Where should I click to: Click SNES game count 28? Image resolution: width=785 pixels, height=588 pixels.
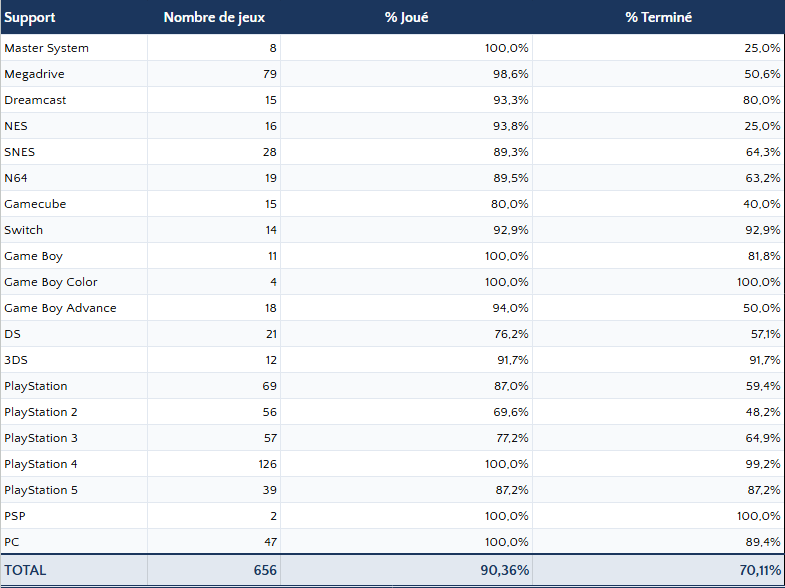tap(270, 152)
